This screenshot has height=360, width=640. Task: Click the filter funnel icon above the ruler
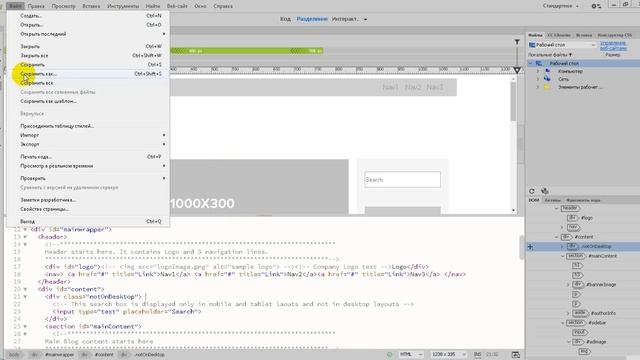(517, 42)
